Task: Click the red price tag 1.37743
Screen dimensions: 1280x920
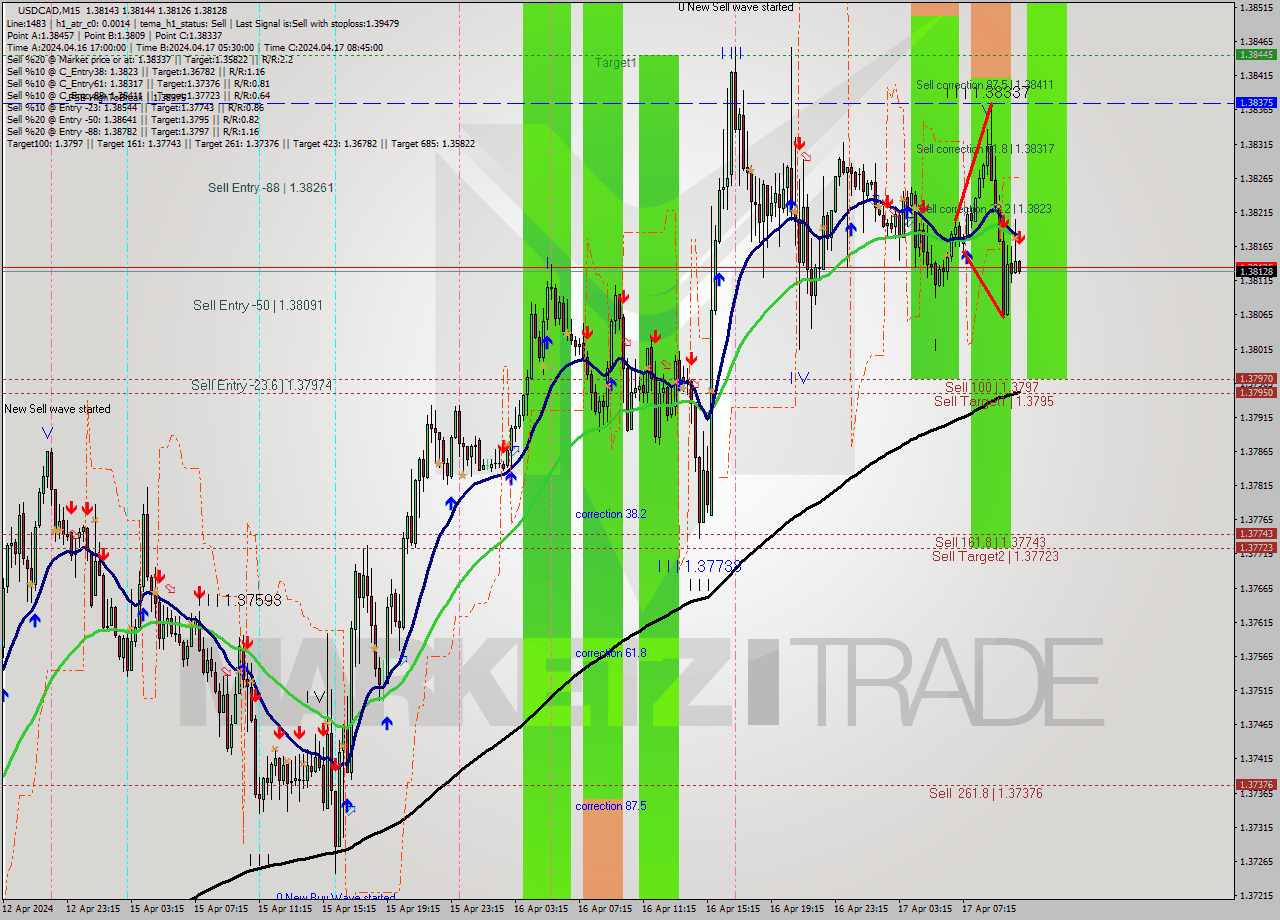Action: (1256, 534)
